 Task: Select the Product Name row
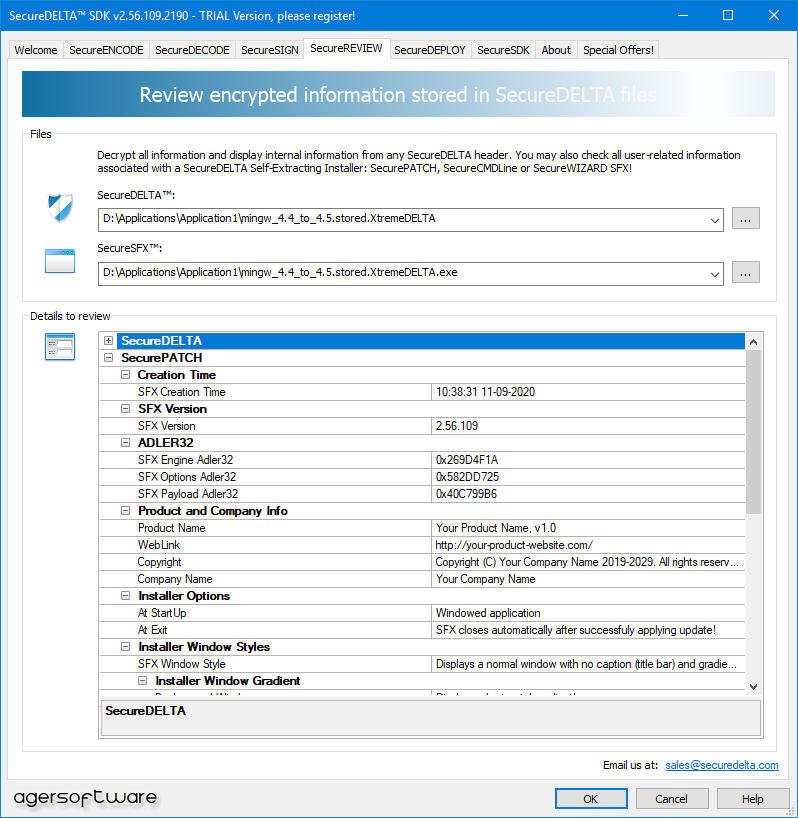click(x=422, y=528)
